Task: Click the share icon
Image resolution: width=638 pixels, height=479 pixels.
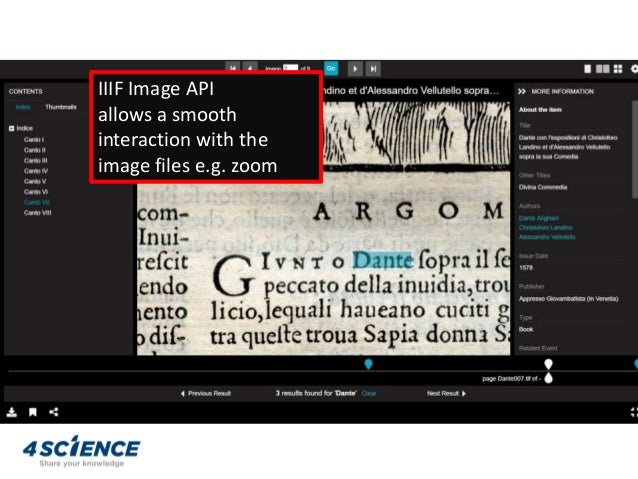Action: [x=54, y=412]
